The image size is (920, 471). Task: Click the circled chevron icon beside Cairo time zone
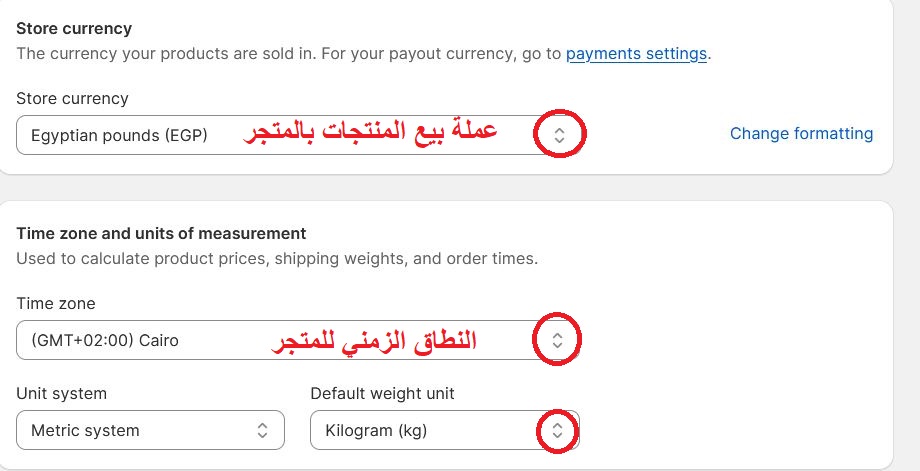tap(557, 340)
